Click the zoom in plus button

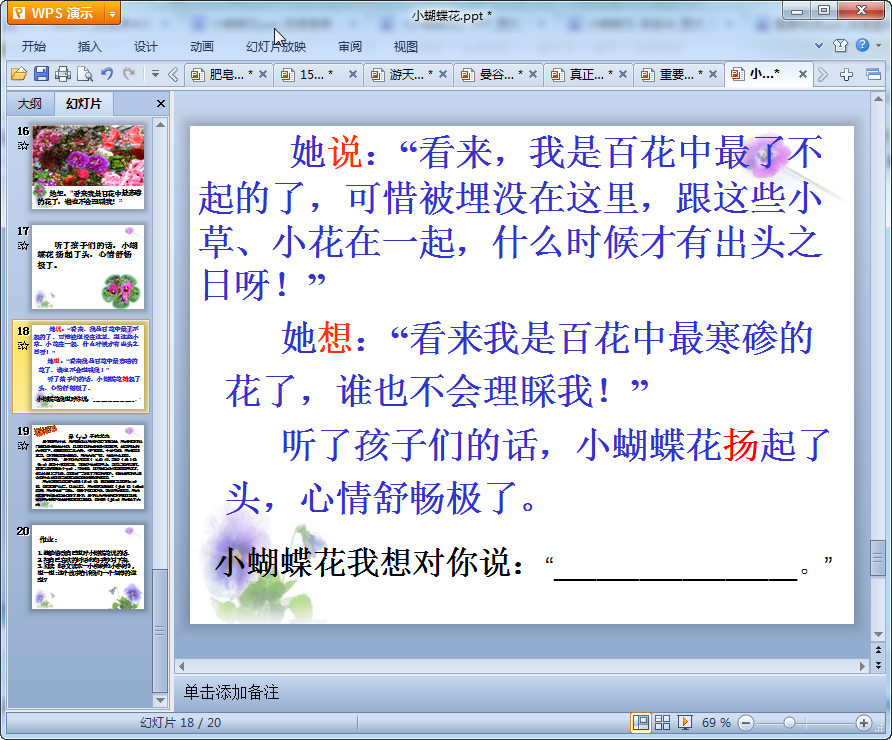coord(864,723)
